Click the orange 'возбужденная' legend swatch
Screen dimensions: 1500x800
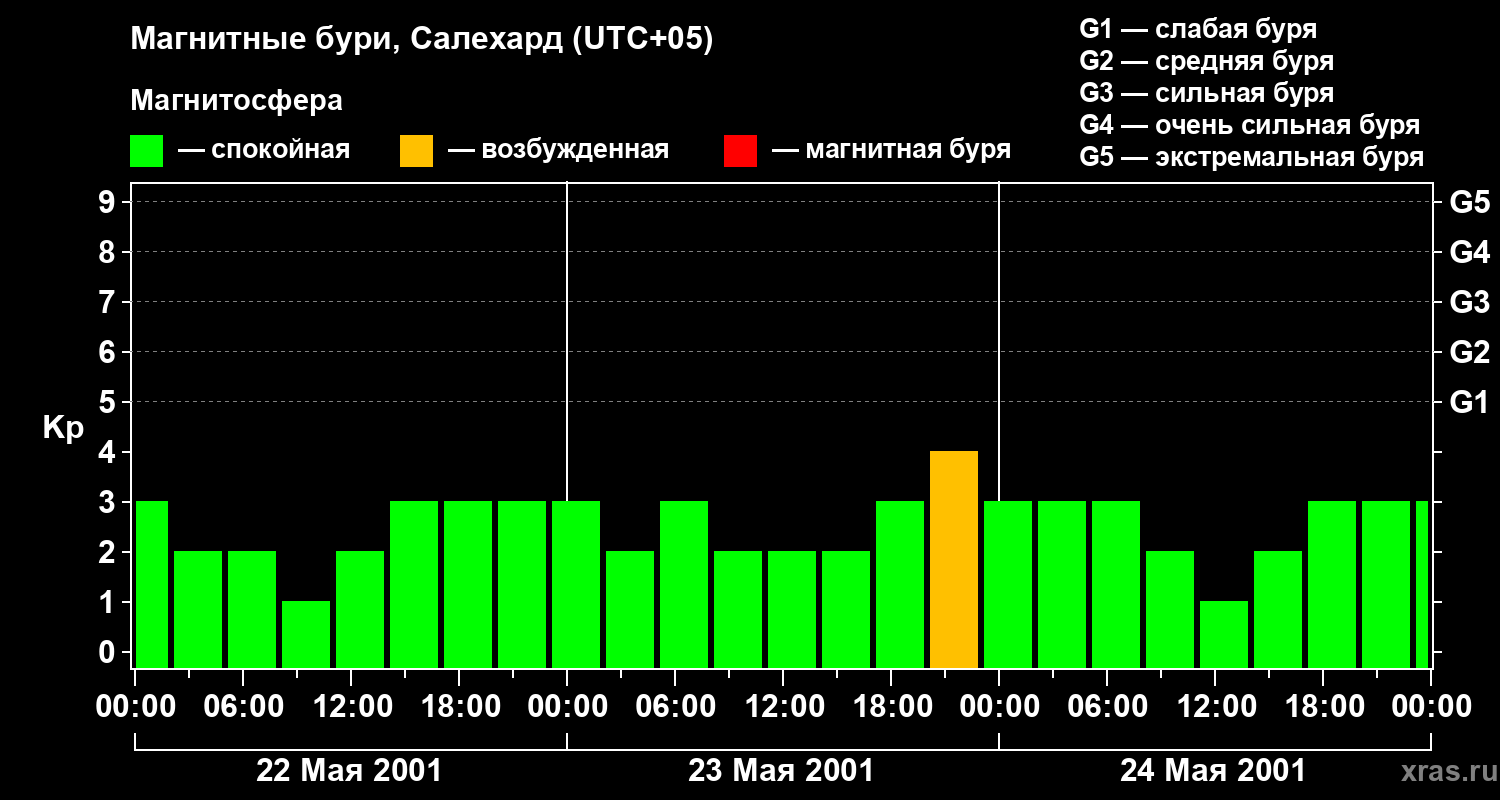point(417,151)
